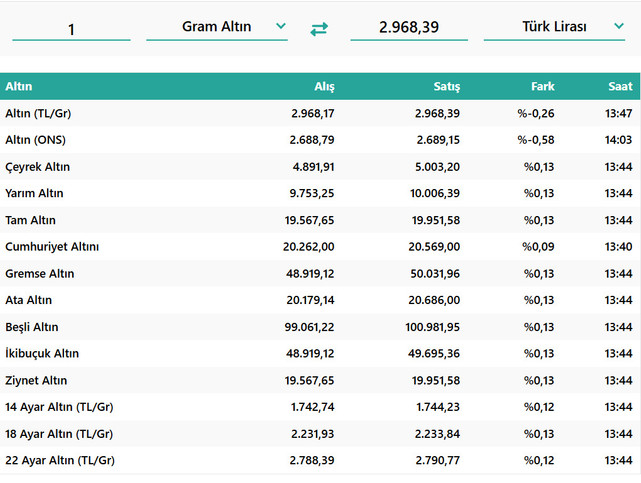Select the Ziynet Altın row

pyautogui.click(x=36, y=380)
